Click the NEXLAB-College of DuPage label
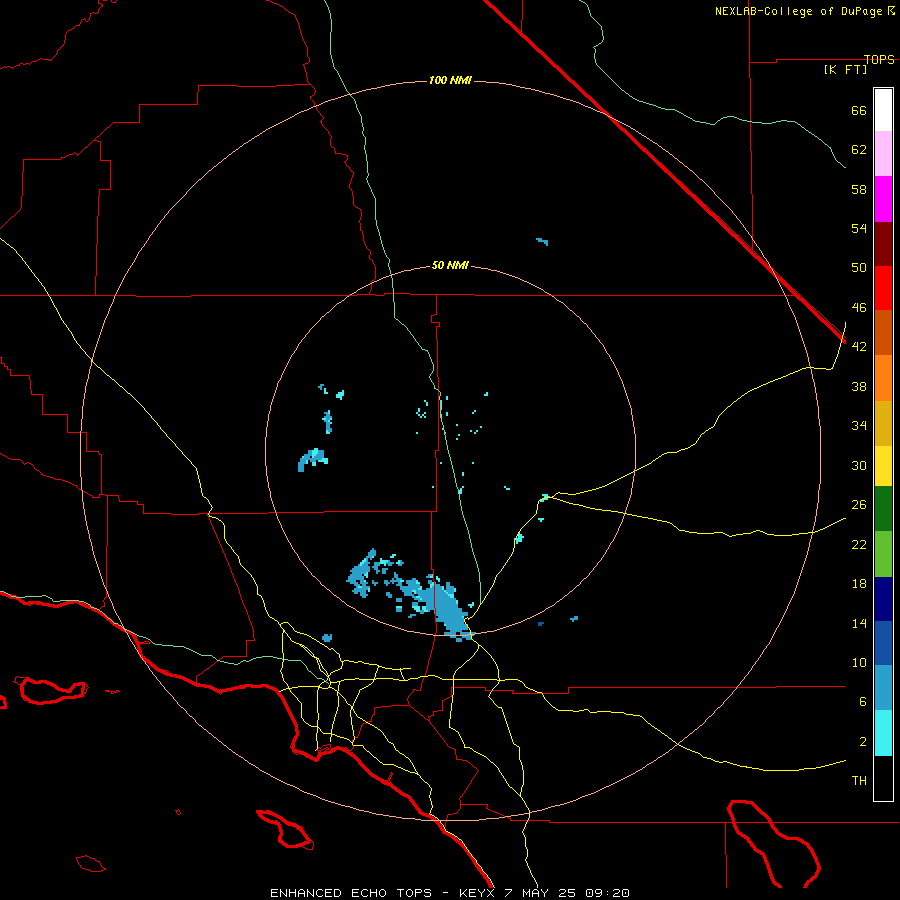Image resolution: width=900 pixels, height=900 pixels. (799, 11)
